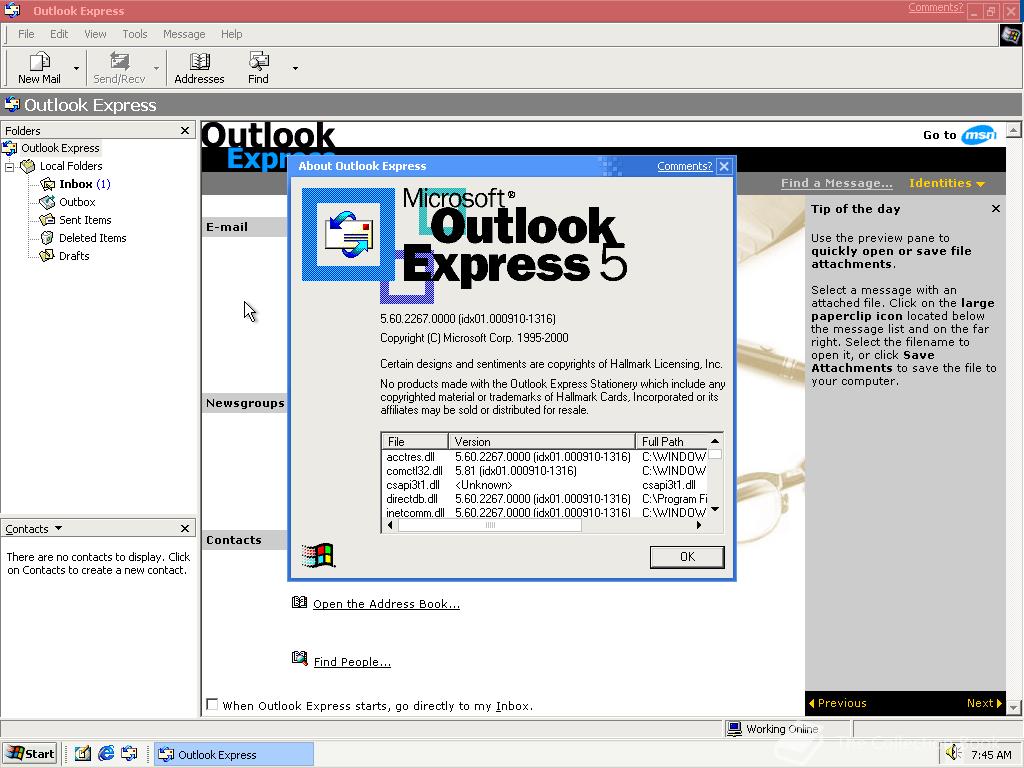Select csapi3t1.dll row in file list
Screen dimensions: 1024x768
pos(545,485)
